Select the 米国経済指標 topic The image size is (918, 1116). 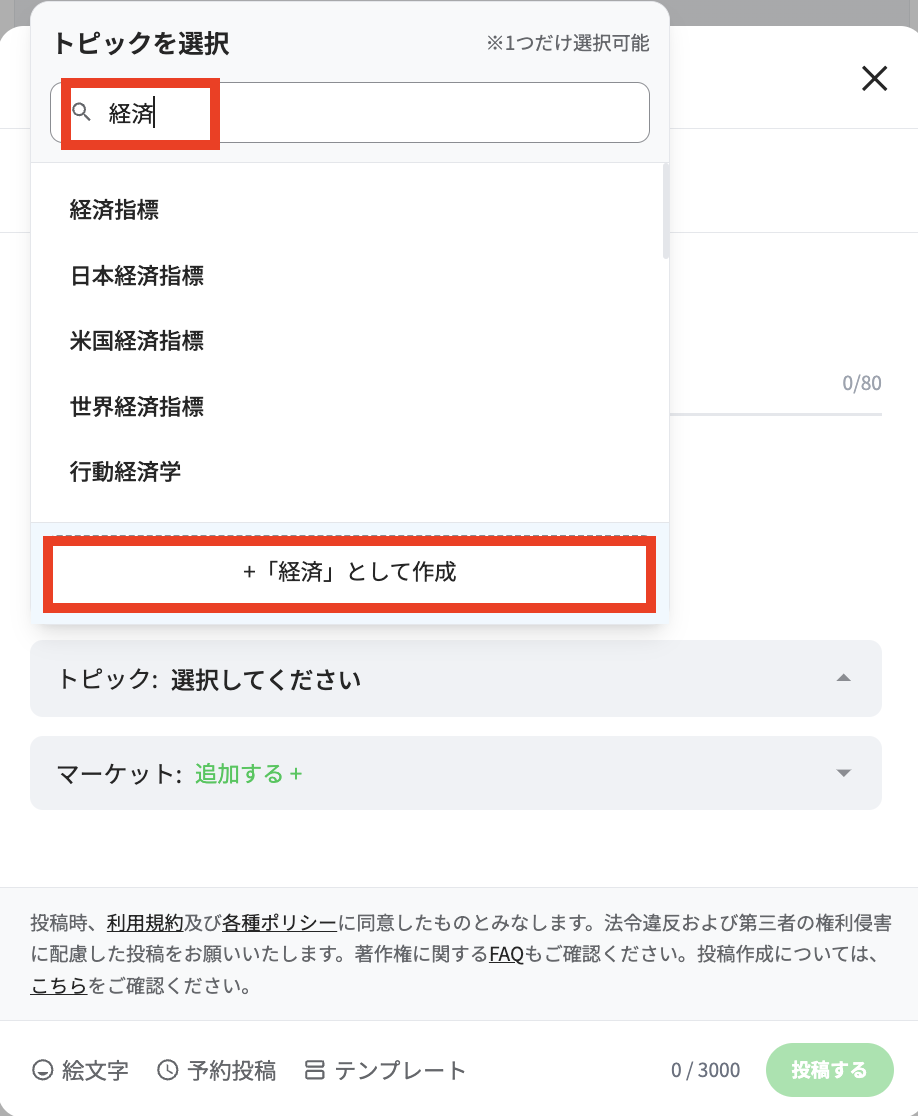135,341
